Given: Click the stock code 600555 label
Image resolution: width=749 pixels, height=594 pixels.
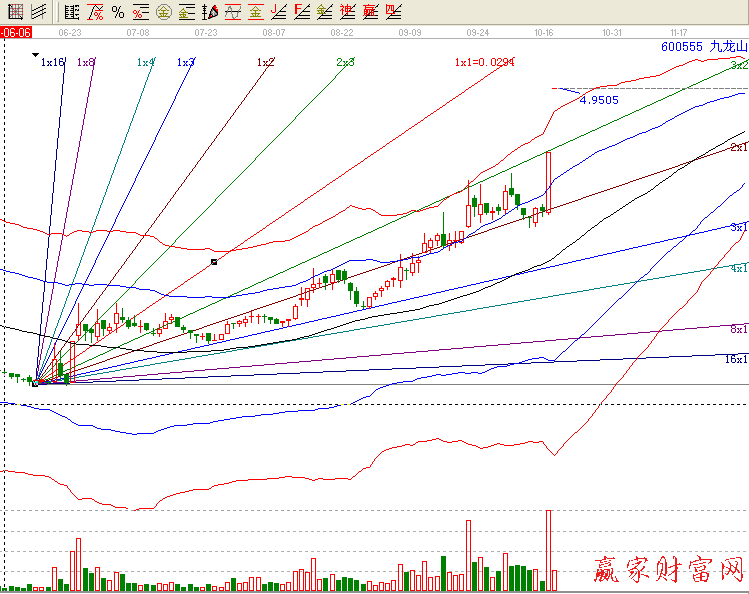Looking at the screenshot, I should [681, 46].
